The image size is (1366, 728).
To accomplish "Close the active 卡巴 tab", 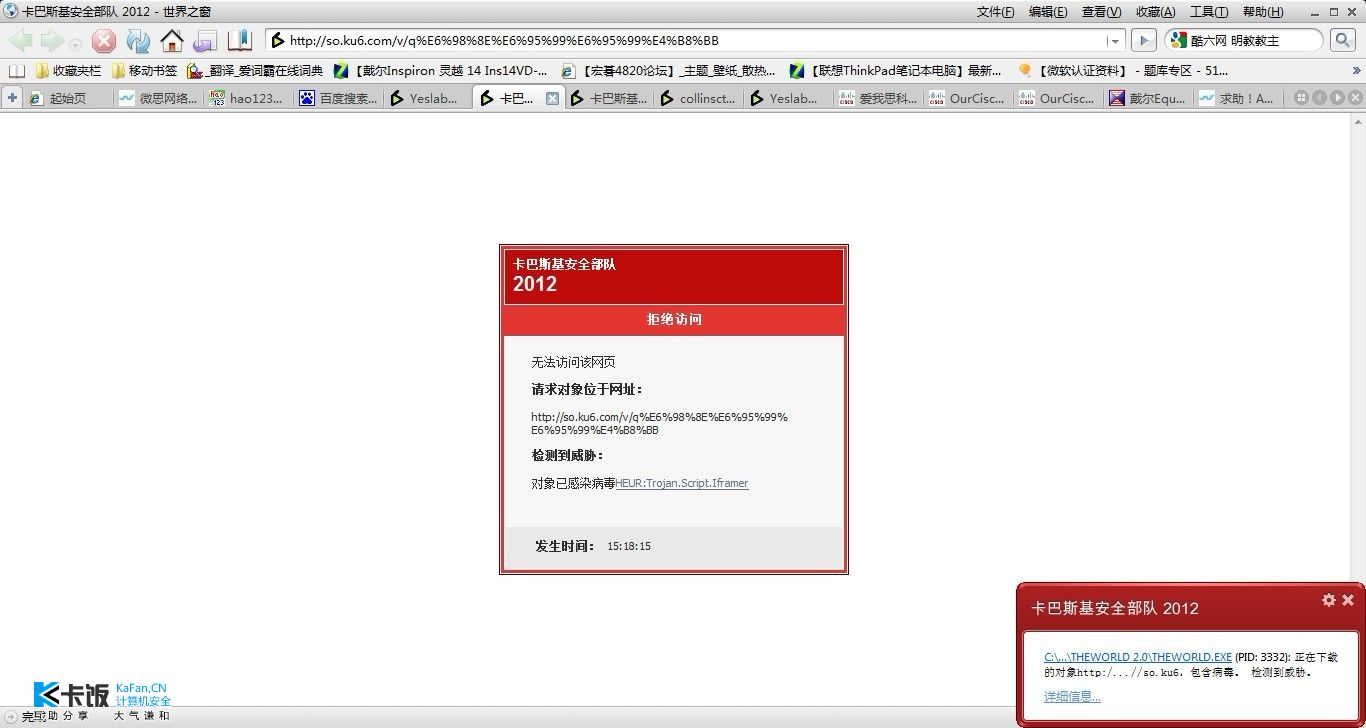I will point(552,98).
